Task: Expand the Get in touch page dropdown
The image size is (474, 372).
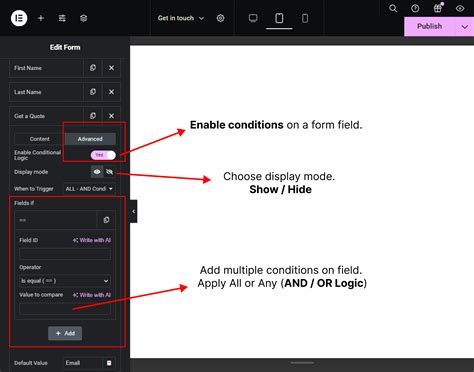Action: (x=181, y=18)
